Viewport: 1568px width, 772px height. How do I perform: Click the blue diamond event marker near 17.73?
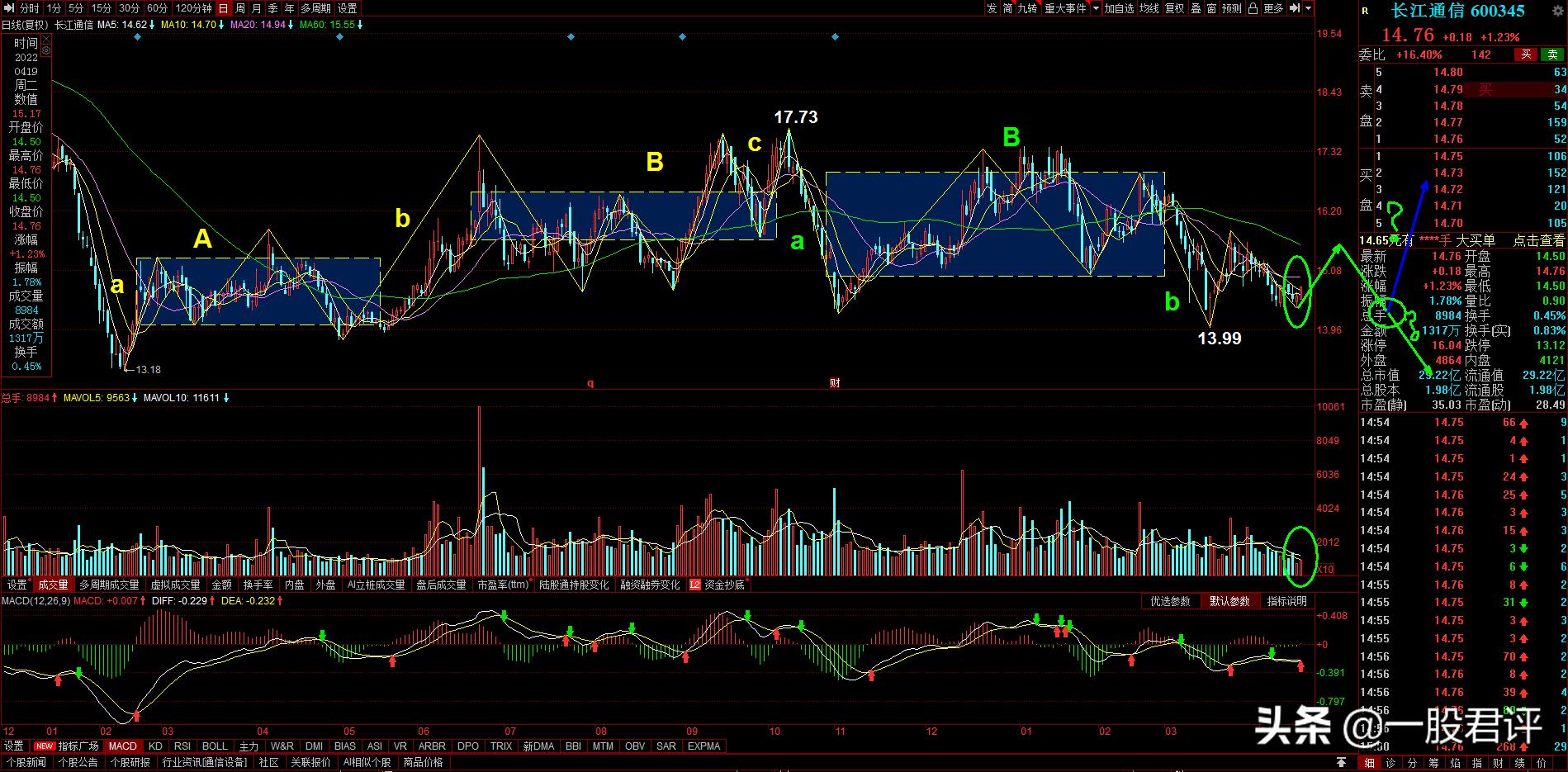click(x=836, y=37)
